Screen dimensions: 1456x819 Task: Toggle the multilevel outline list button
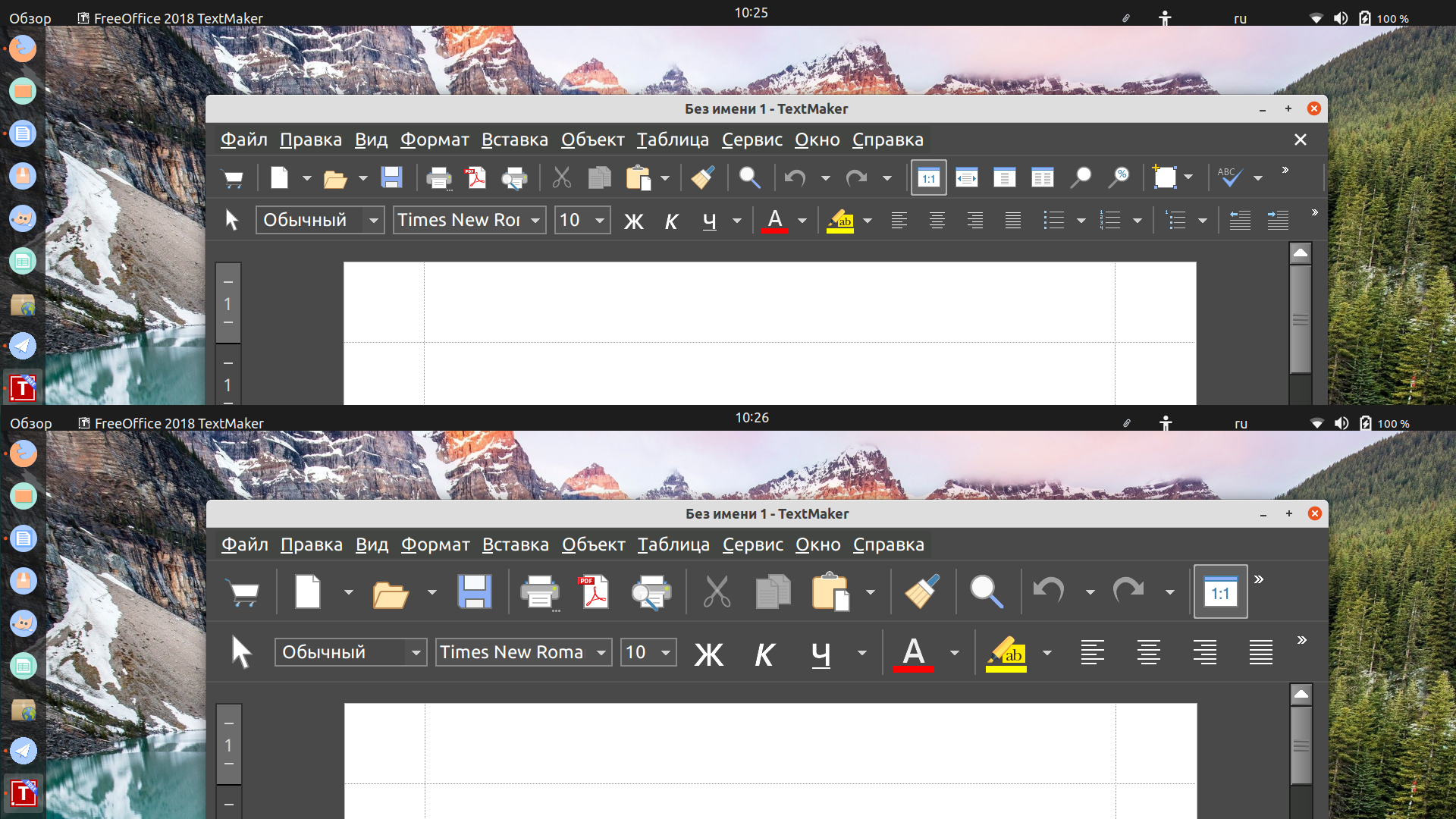(x=1175, y=221)
